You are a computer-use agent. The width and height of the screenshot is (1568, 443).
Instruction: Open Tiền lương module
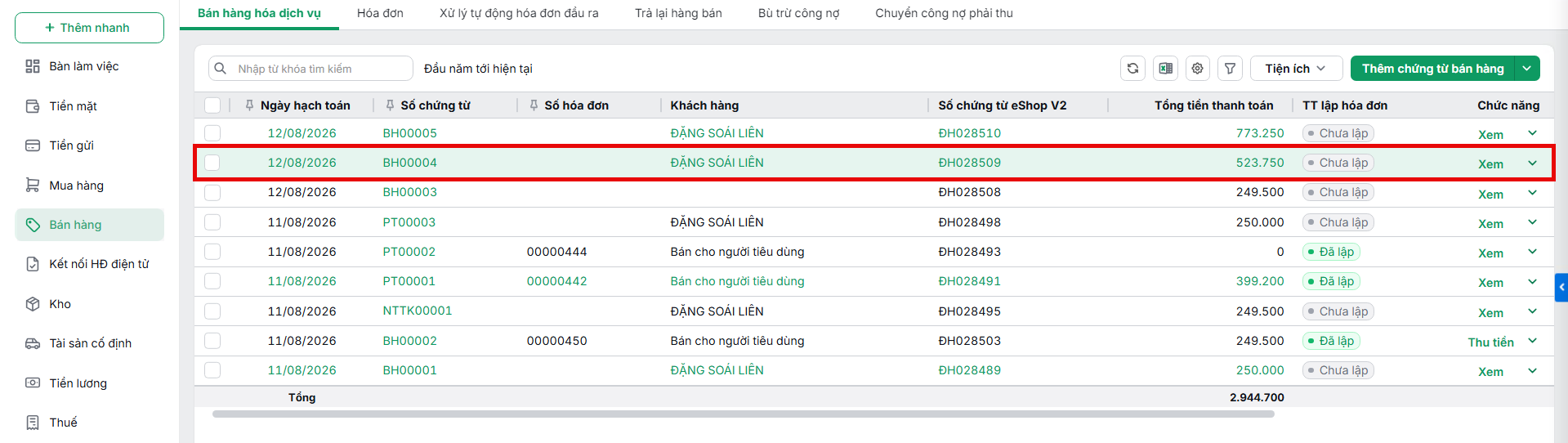point(89,383)
